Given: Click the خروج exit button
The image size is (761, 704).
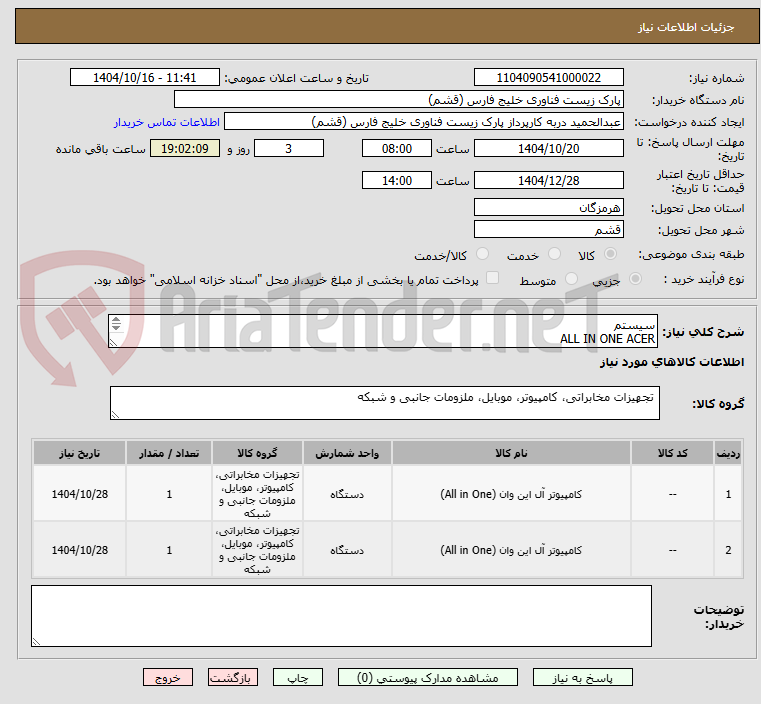Looking at the screenshot, I should pyautogui.click(x=168, y=677).
